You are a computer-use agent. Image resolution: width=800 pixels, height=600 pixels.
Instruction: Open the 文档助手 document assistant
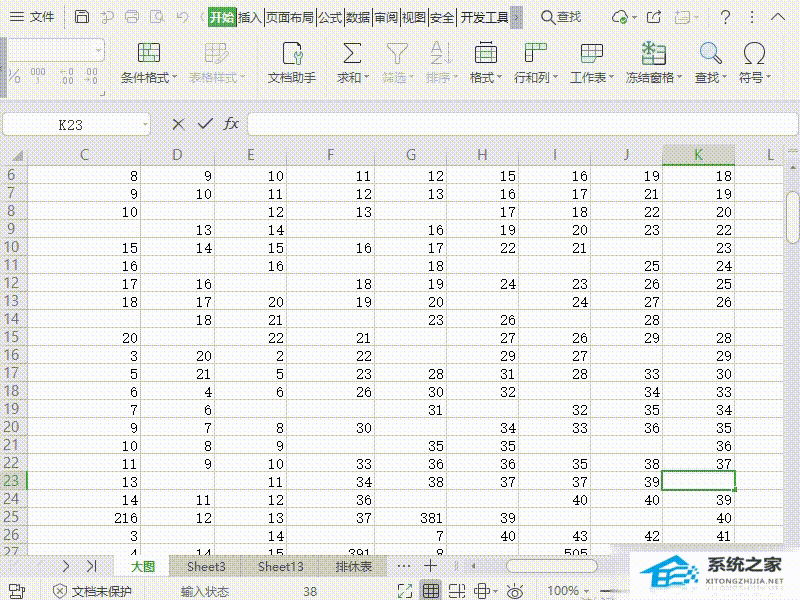[x=292, y=54]
